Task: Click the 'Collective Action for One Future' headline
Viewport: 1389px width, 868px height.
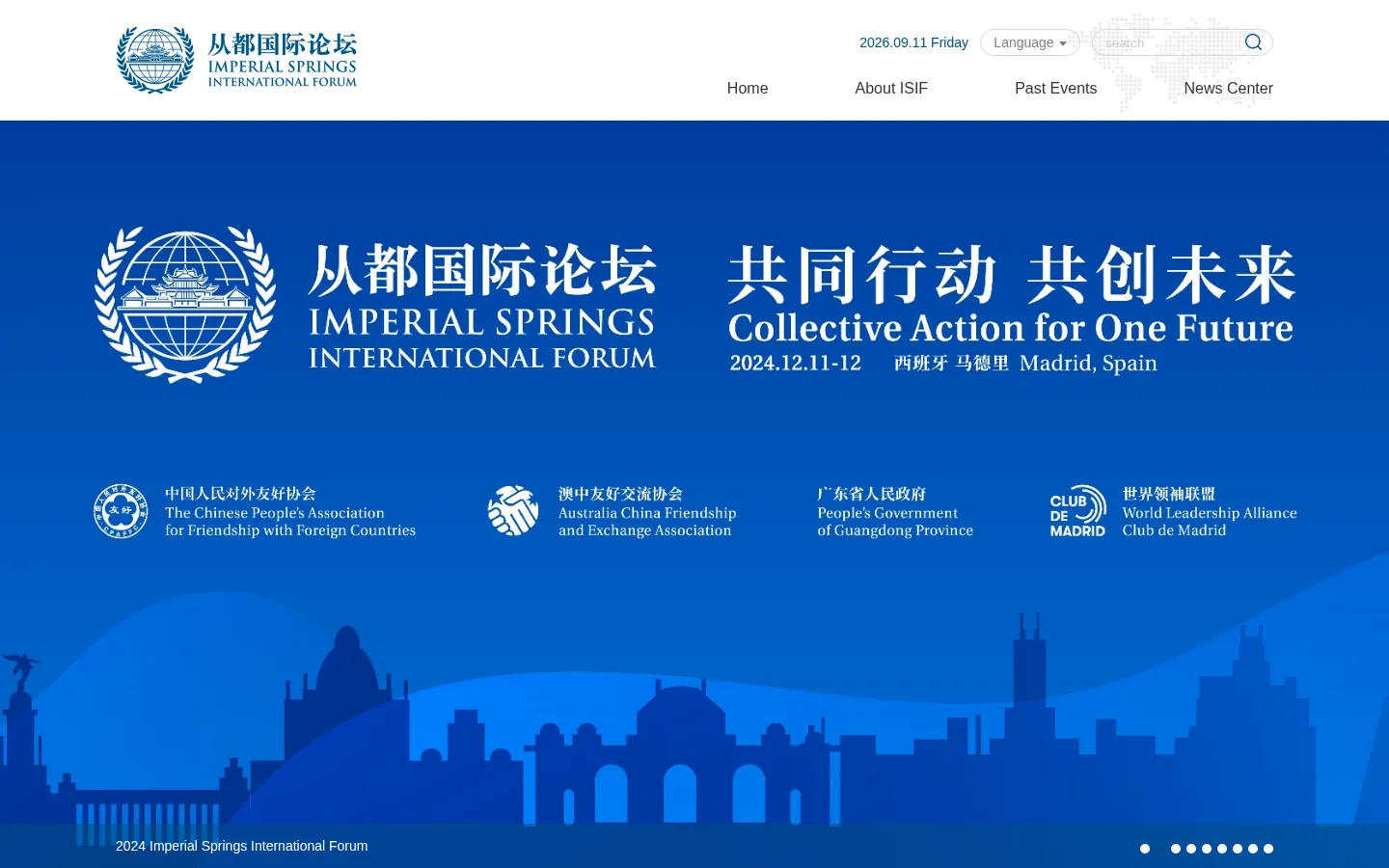Action: (1010, 328)
